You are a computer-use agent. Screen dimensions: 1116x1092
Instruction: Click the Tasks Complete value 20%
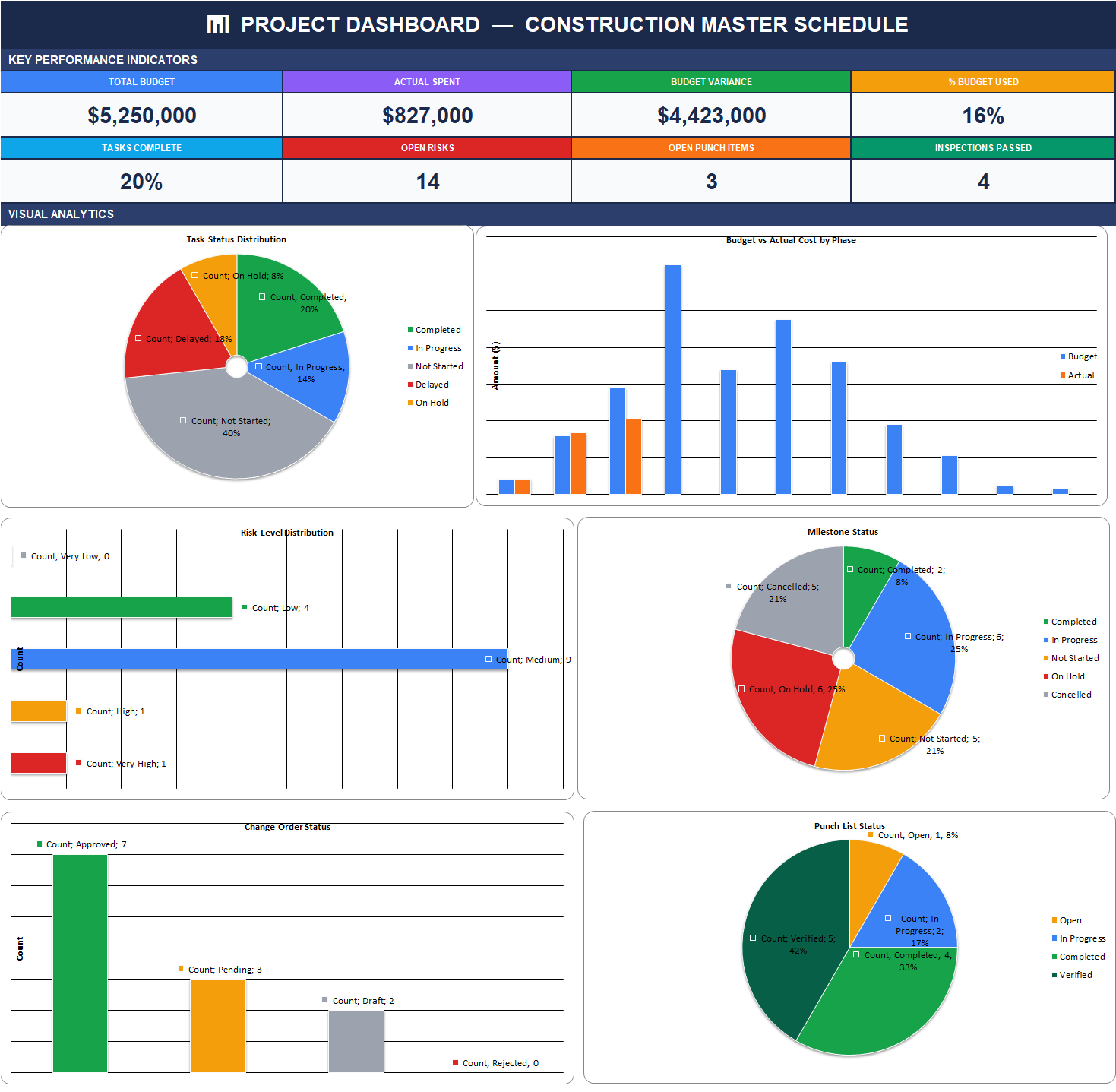coord(141,182)
